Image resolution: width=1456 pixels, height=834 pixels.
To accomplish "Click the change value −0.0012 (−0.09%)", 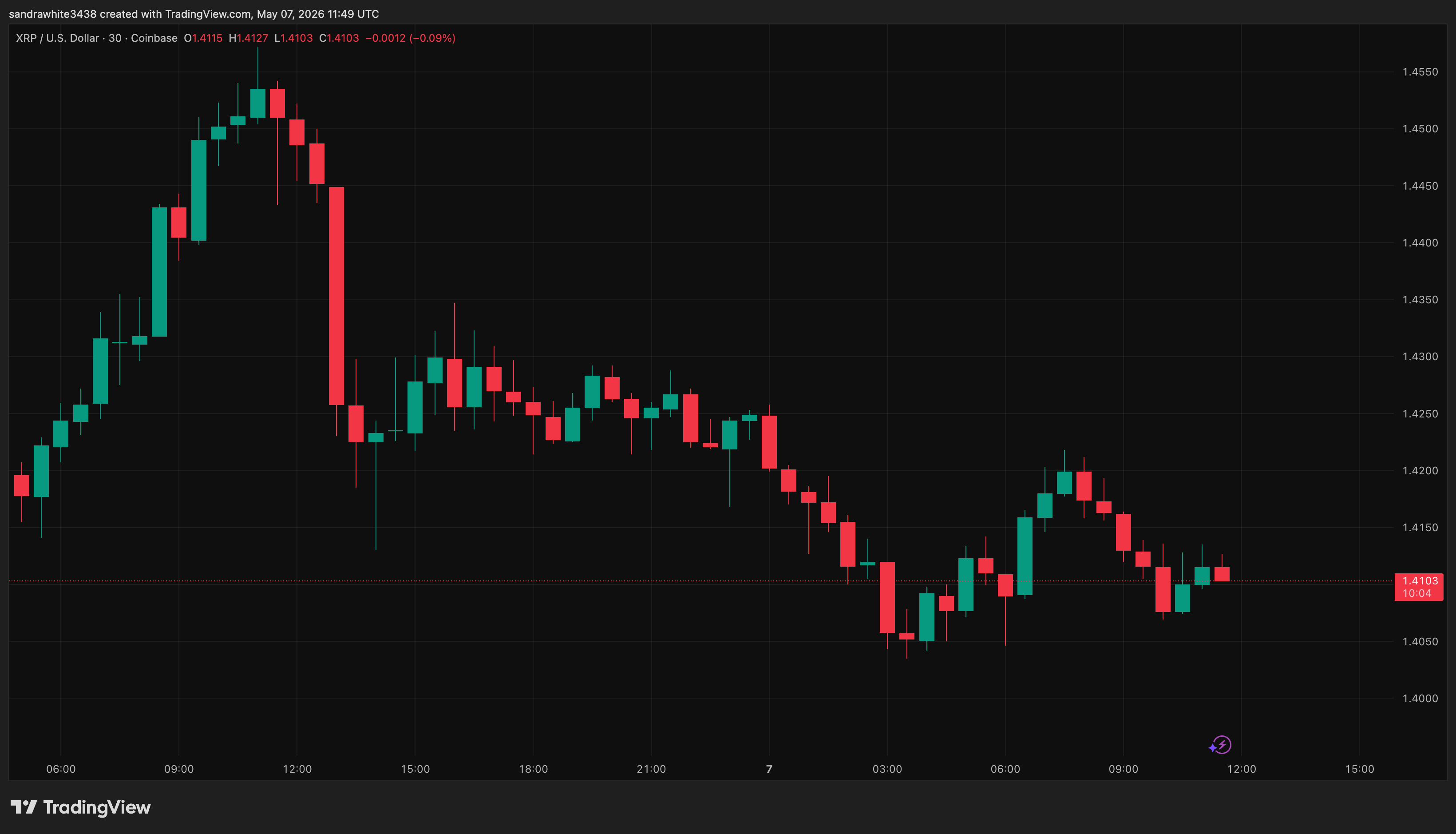I will pyautogui.click(x=411, y=38).
